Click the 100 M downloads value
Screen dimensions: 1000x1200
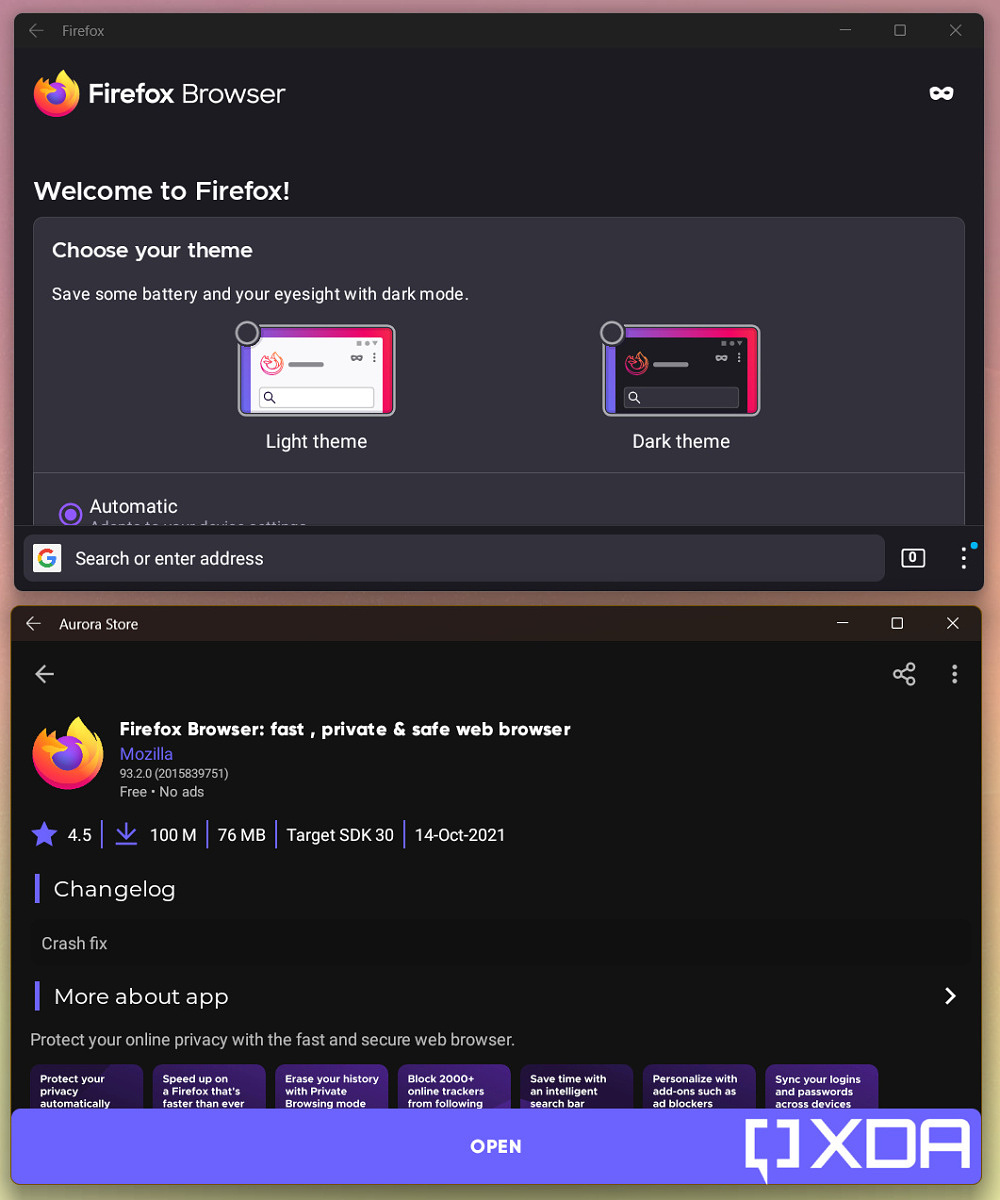pyautogui.click(x=173, y=835)
